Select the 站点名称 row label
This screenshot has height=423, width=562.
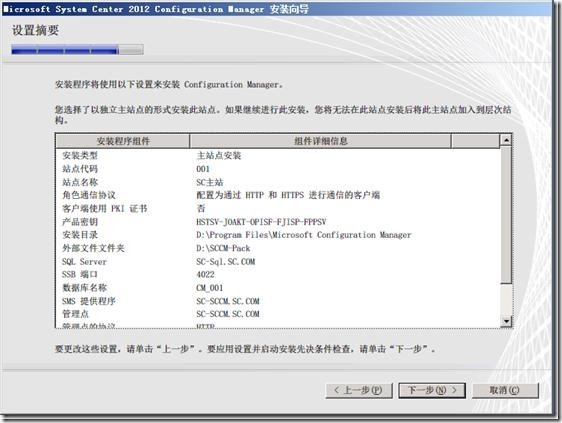point(80,182)
